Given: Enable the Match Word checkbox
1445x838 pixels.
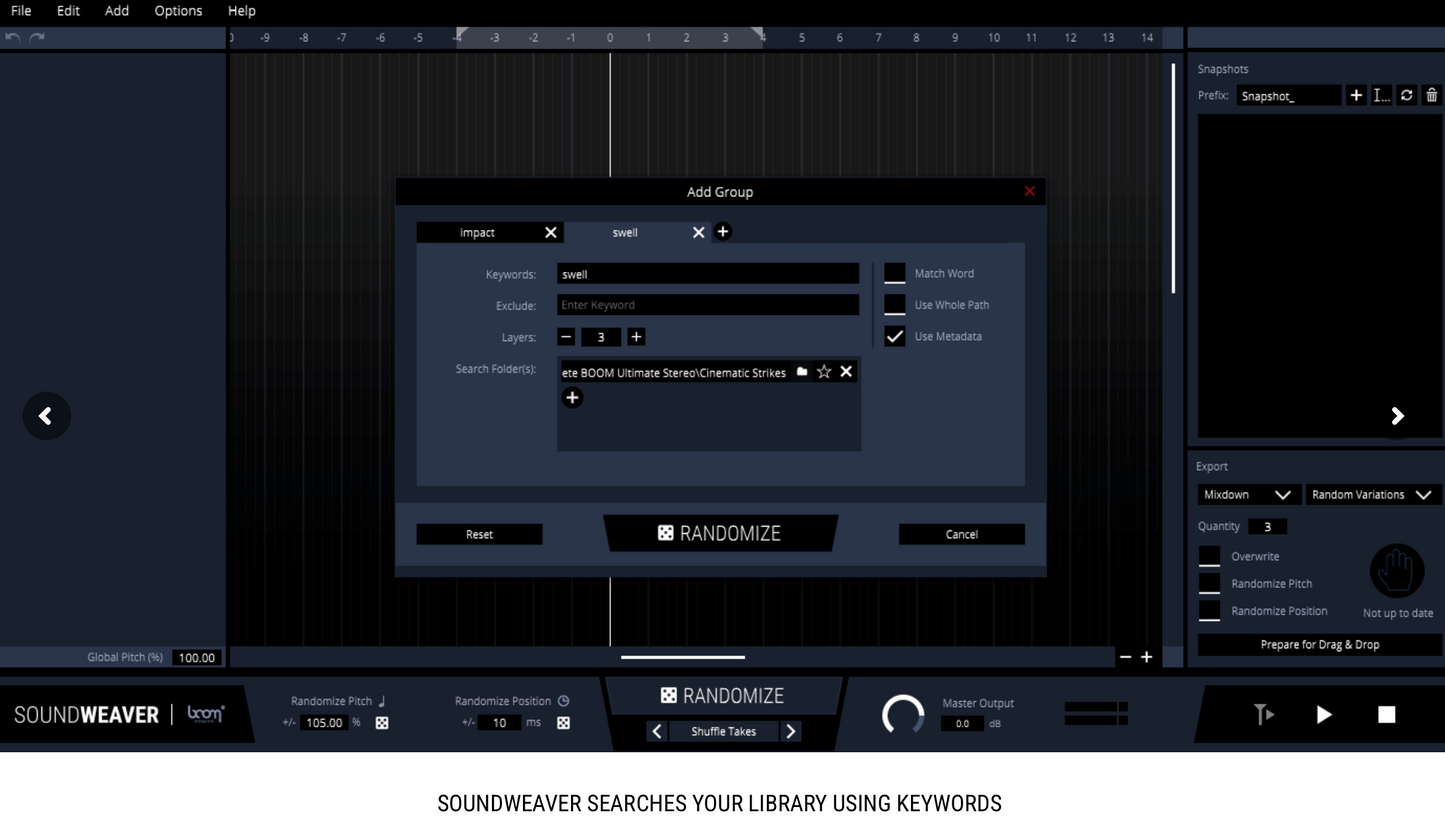Looking at the screenshot, I should point(895,272).
